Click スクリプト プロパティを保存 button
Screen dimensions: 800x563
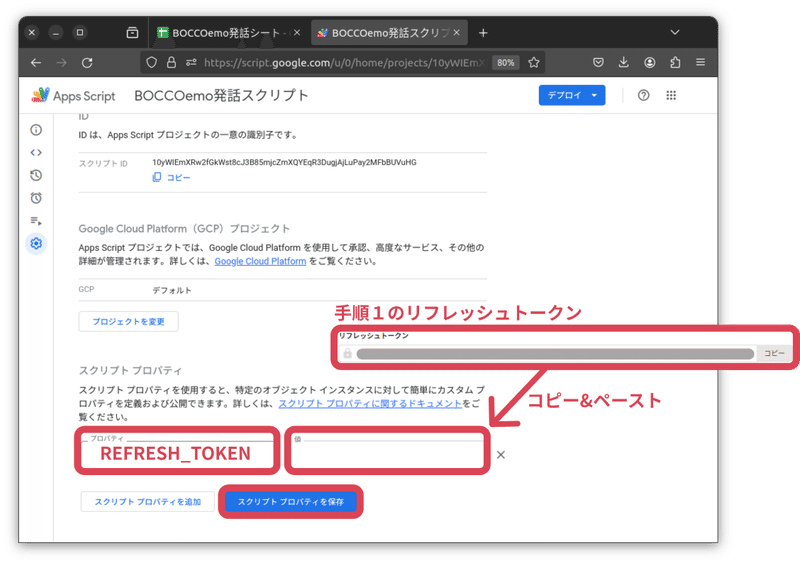pyautogui.click(x=291, y=502)
